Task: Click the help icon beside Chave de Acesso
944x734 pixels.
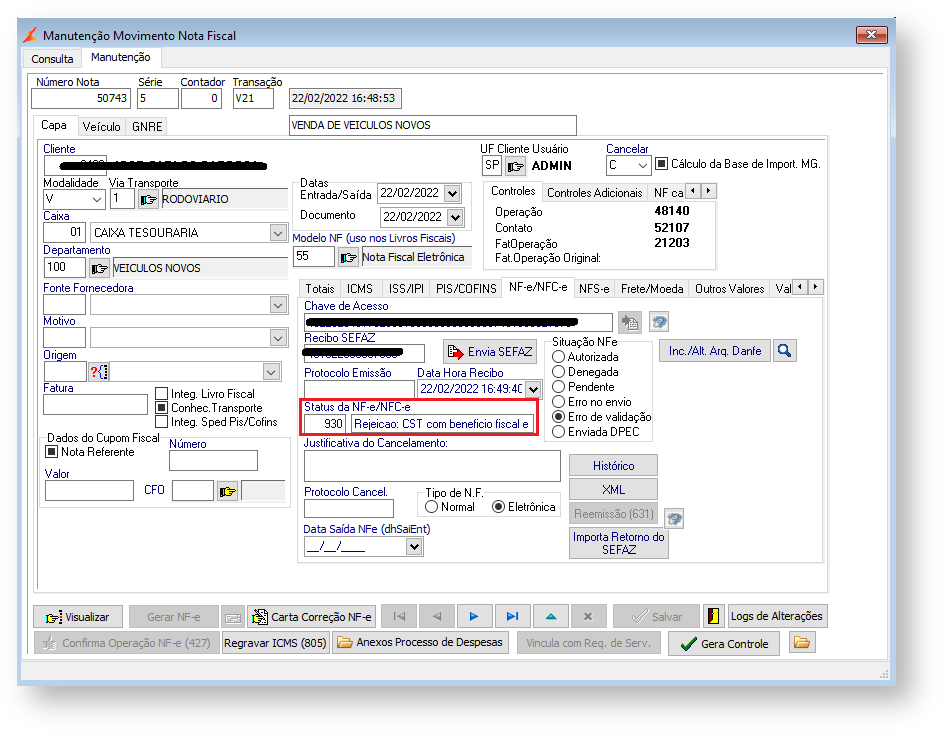Action: click(659, 322)
